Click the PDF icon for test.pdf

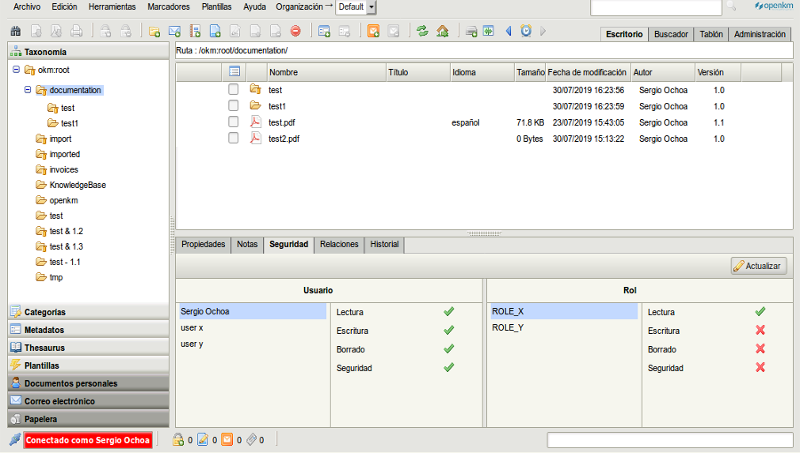(255, 123)
